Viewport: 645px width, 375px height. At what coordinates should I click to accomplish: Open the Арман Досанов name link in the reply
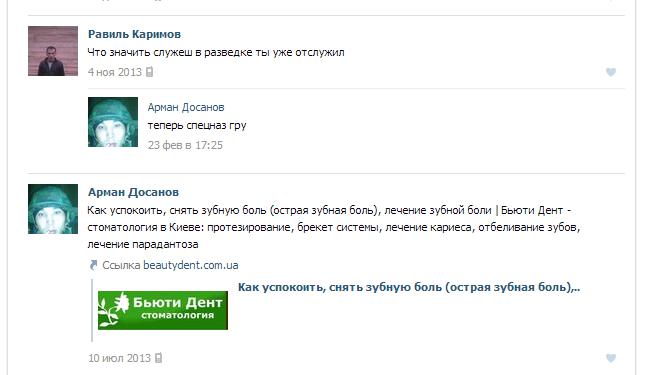click(186, 107)
